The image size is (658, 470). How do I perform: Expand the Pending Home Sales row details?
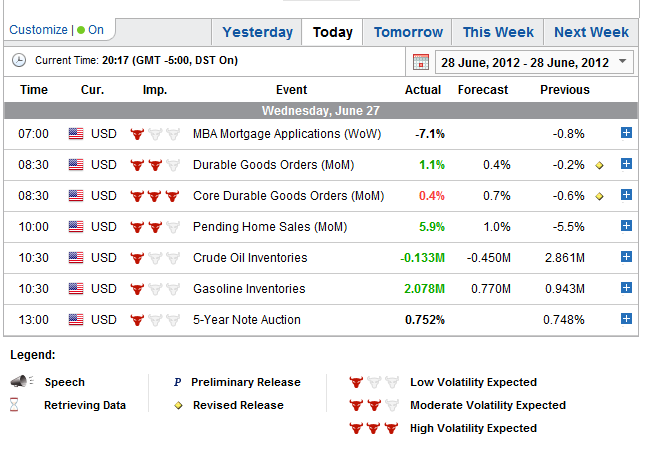(x=626, y=226)
